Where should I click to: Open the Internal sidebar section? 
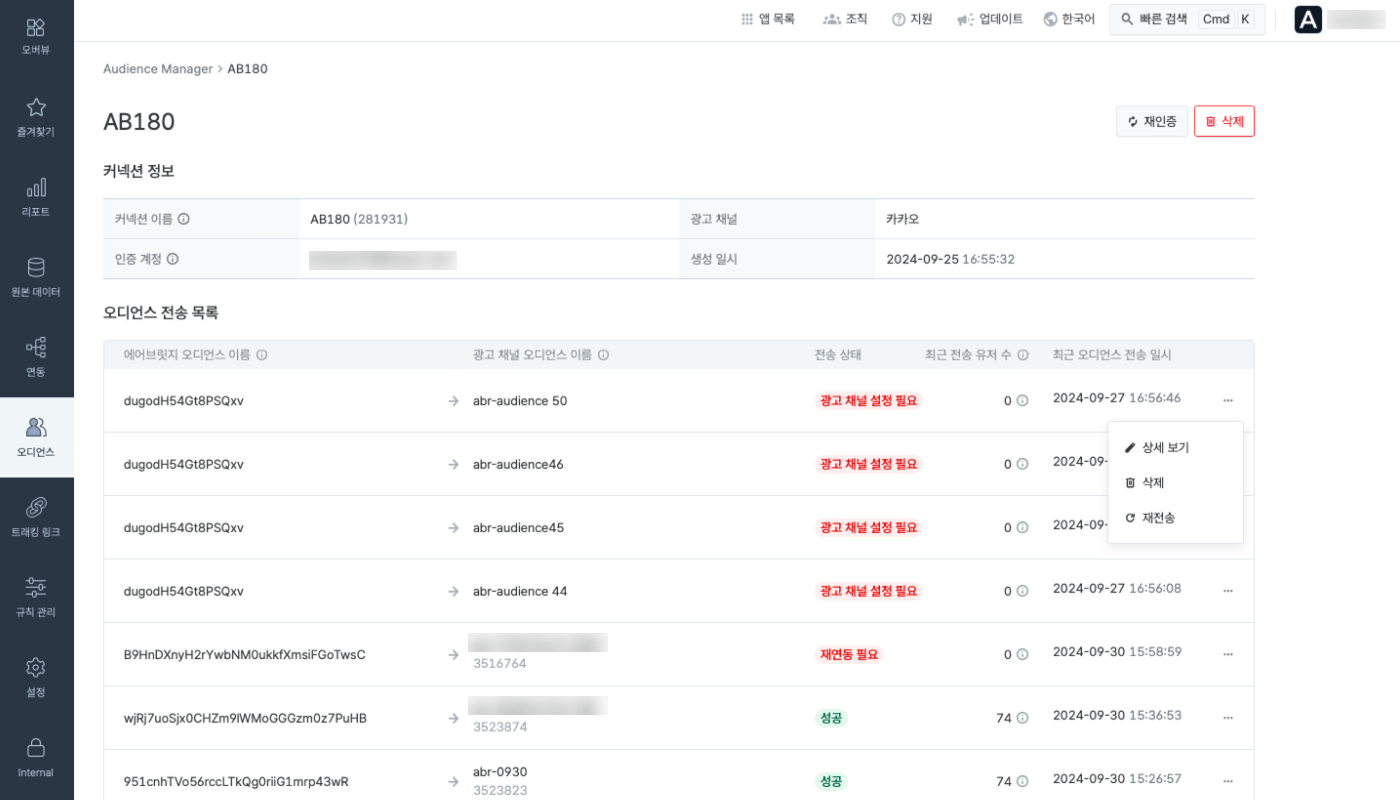[36, 757]
